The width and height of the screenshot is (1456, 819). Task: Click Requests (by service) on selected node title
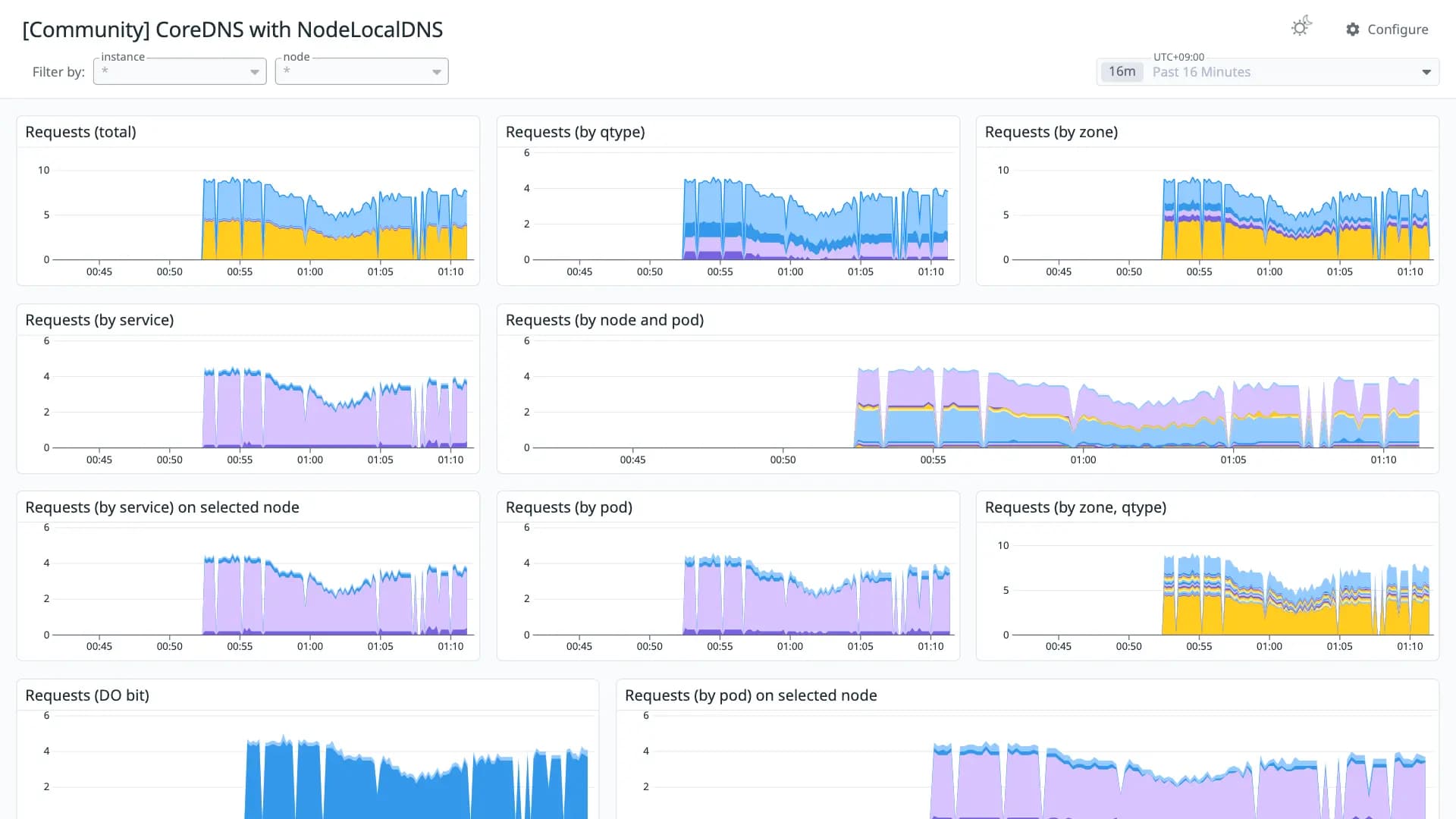[x=162, y=507]
